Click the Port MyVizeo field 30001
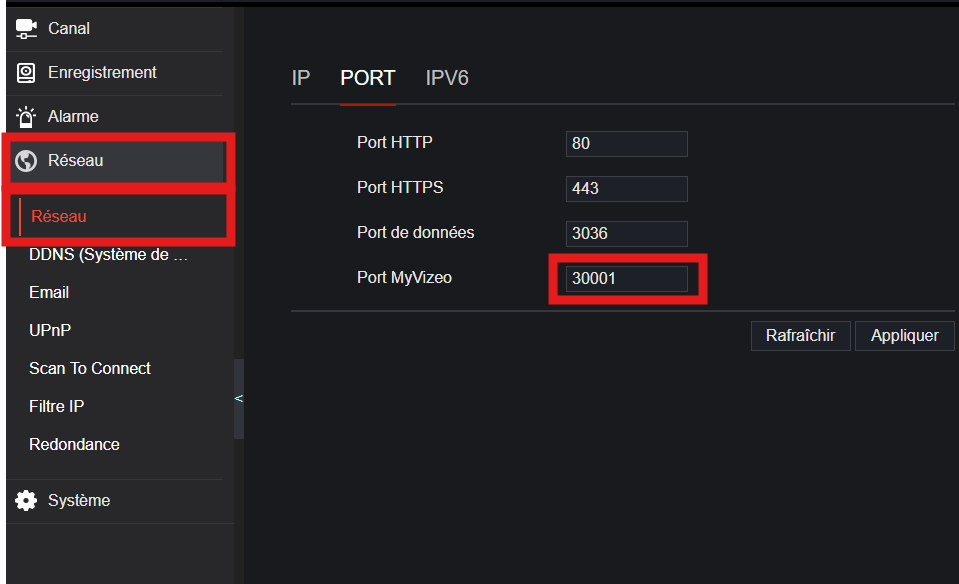This screenshot has height=584, width=959. [x=626, y=279]
